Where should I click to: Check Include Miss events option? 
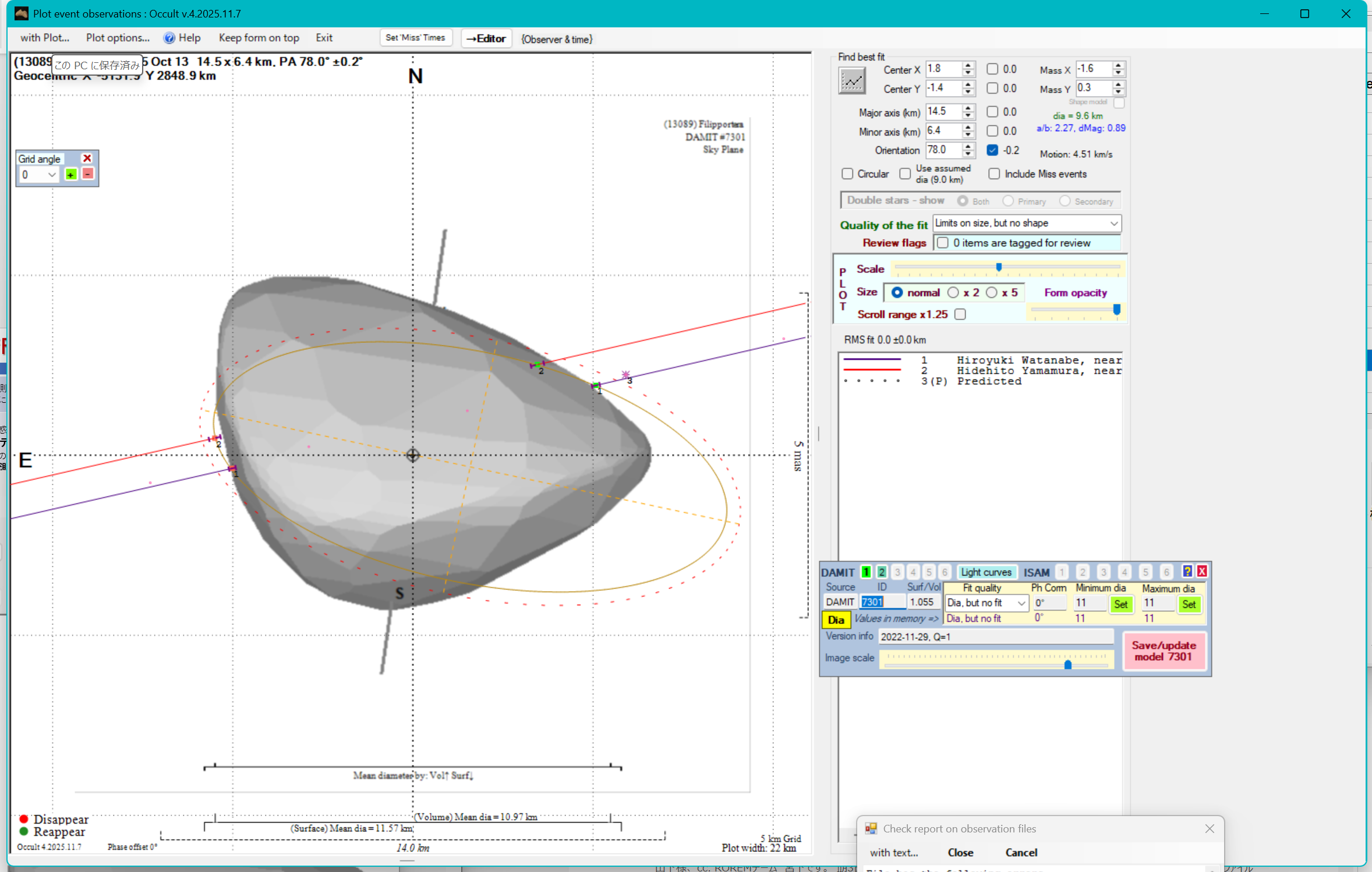[x=994, y=173]
